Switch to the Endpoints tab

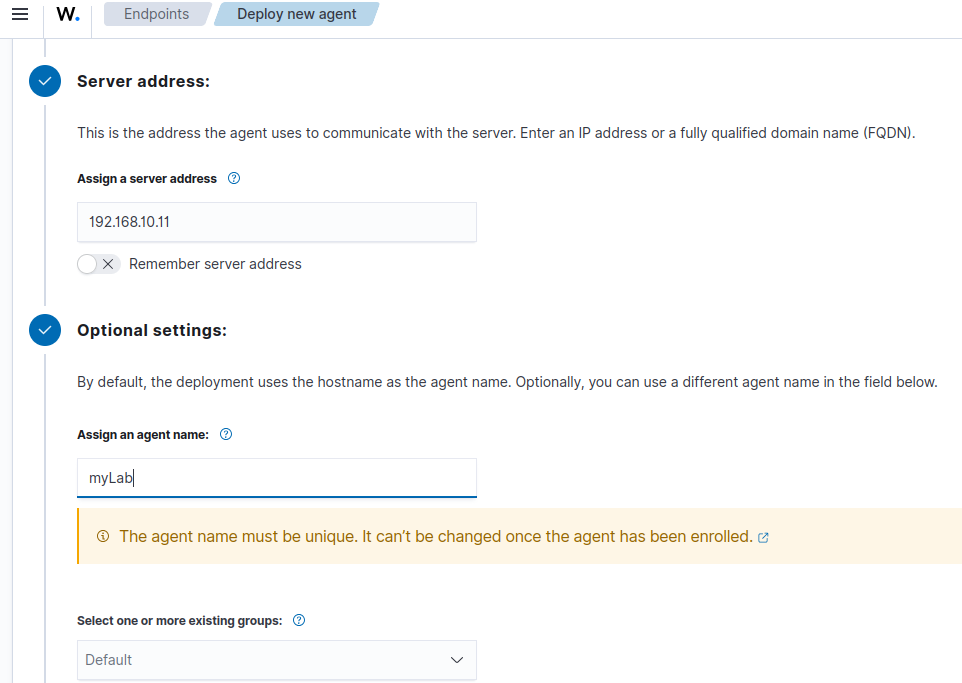click(x=158, y=14)
